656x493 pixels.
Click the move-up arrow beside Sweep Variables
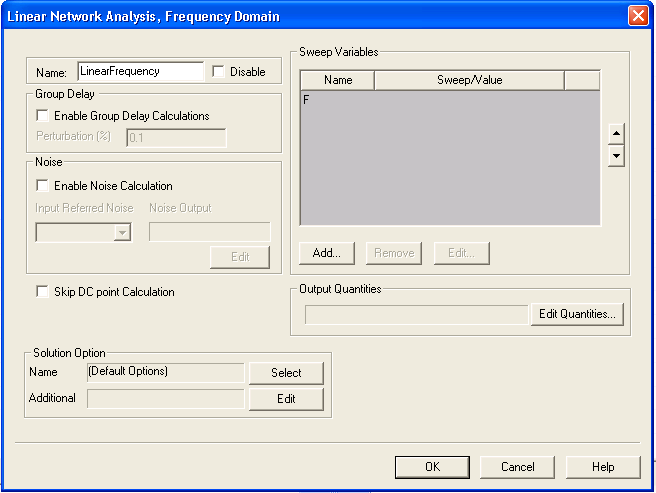click(616, 134)
